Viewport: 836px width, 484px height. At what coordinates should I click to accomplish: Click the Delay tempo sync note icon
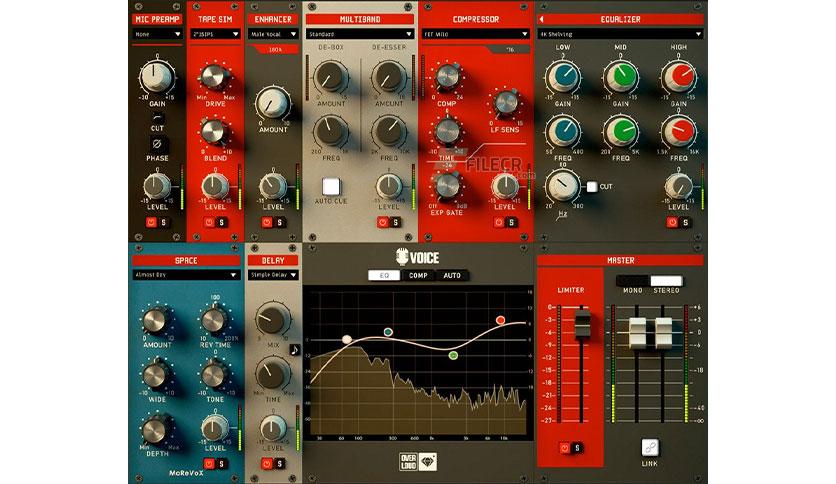pos(294,350)
